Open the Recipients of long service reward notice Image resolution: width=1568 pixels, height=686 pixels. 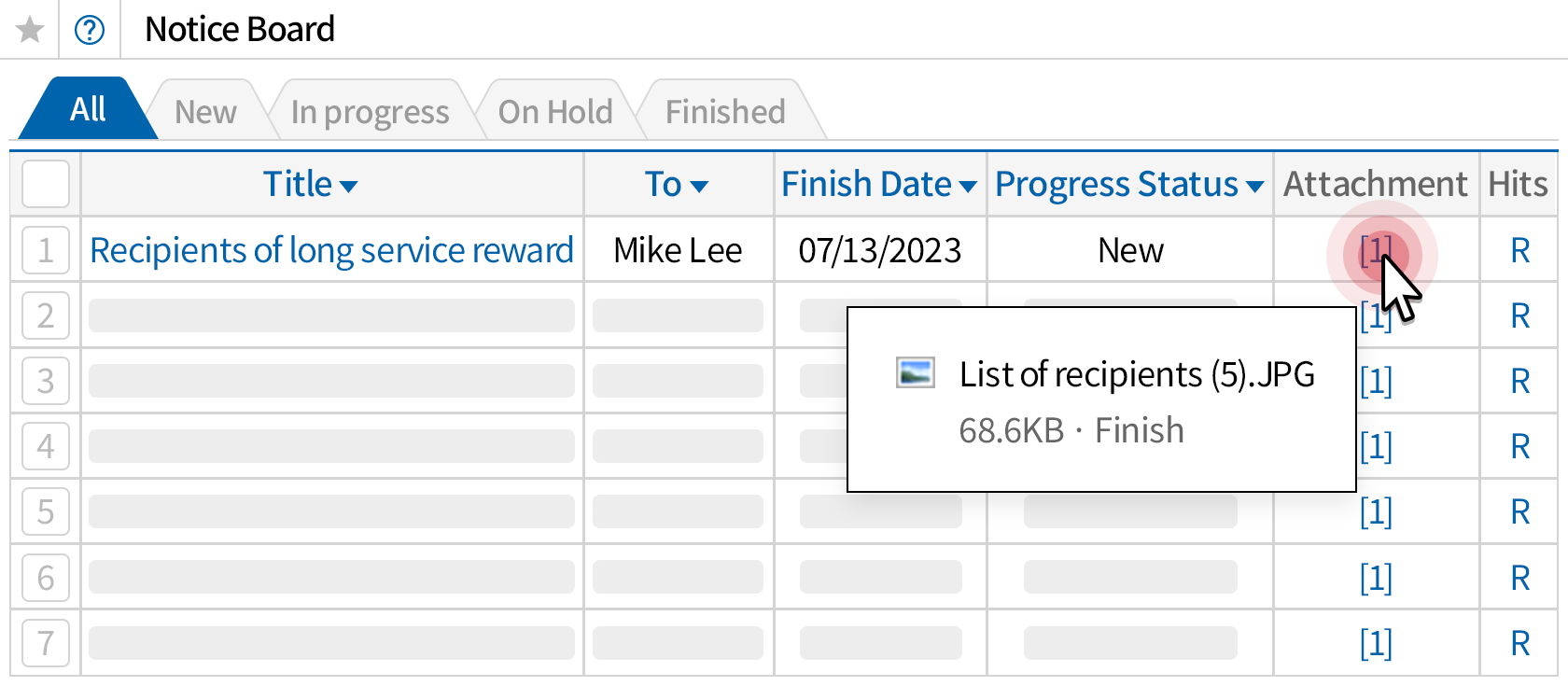pos(331,250)
